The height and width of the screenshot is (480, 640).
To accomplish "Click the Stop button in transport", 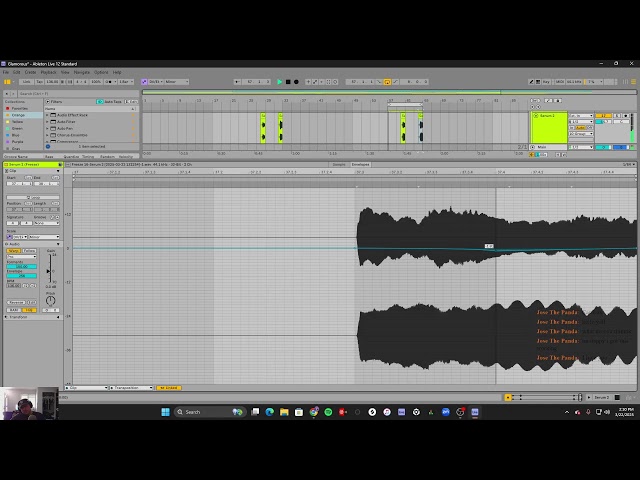I will pyautogui.click(x=288, y=82).
